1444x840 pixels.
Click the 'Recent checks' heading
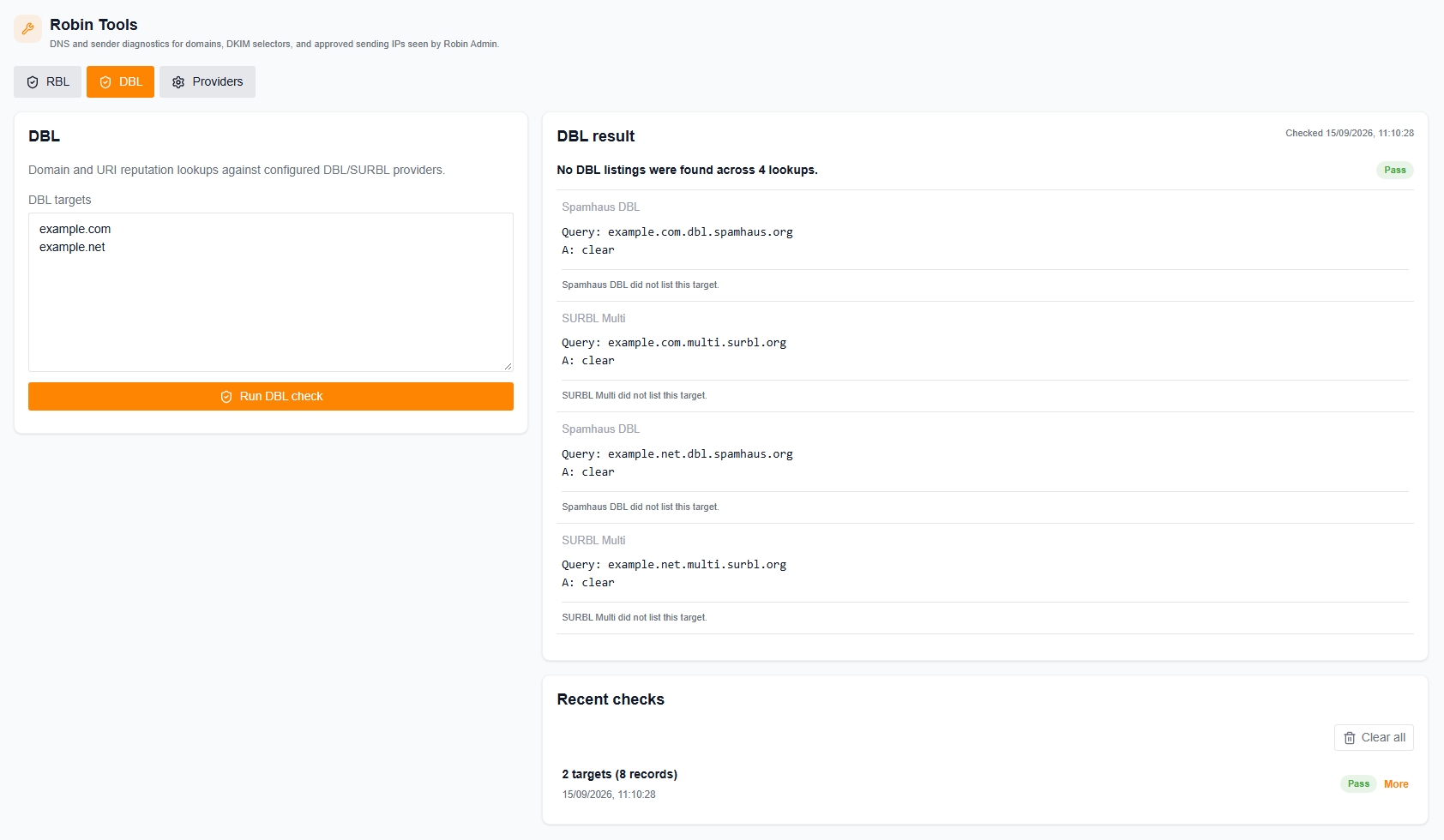(611, 699)
